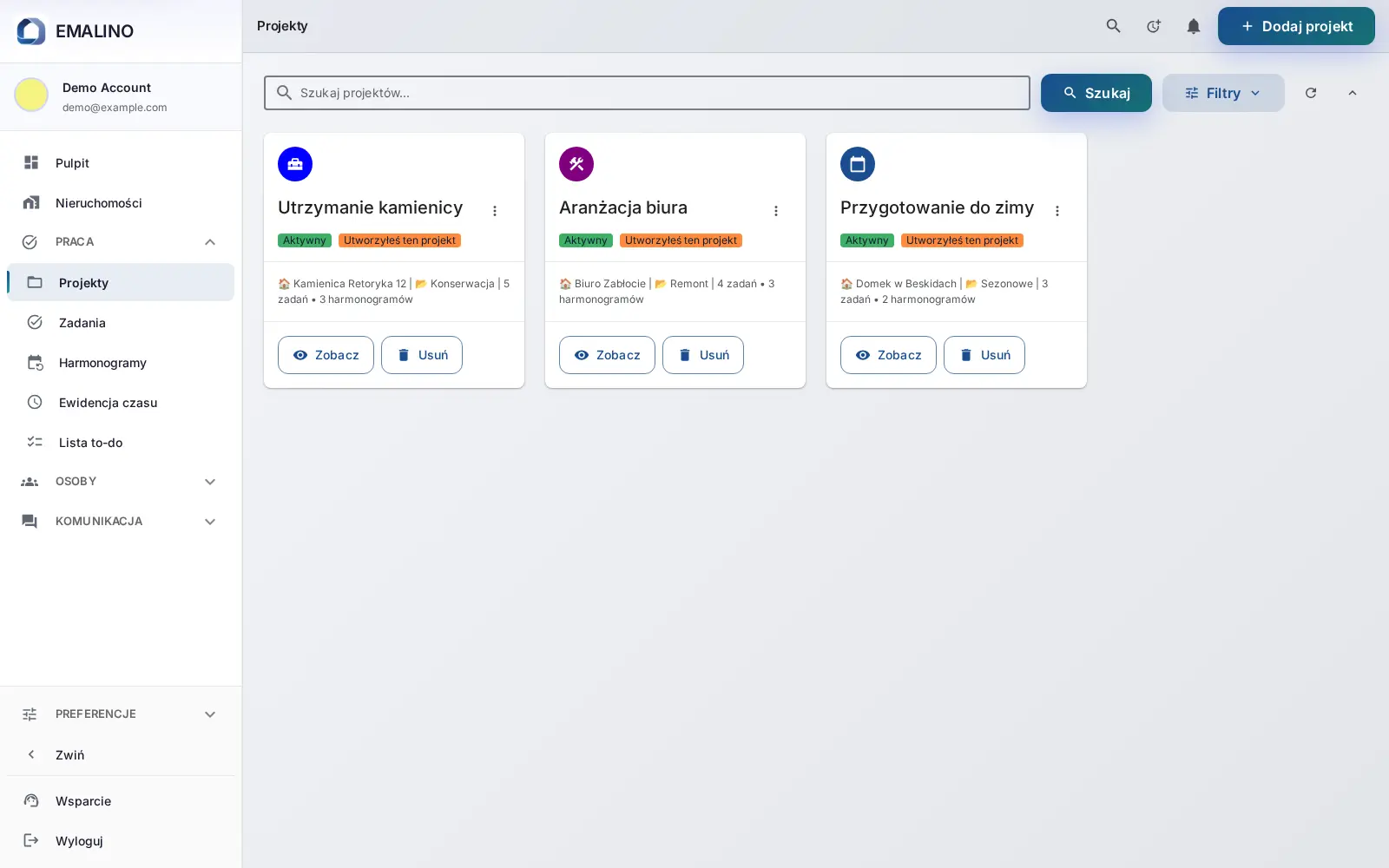The width and height of the screenshot is (1389, 868).
Task: Click the calendar icon on Przygotowanie do zimy
Action: pyautogui.click(x=858, y=164)
